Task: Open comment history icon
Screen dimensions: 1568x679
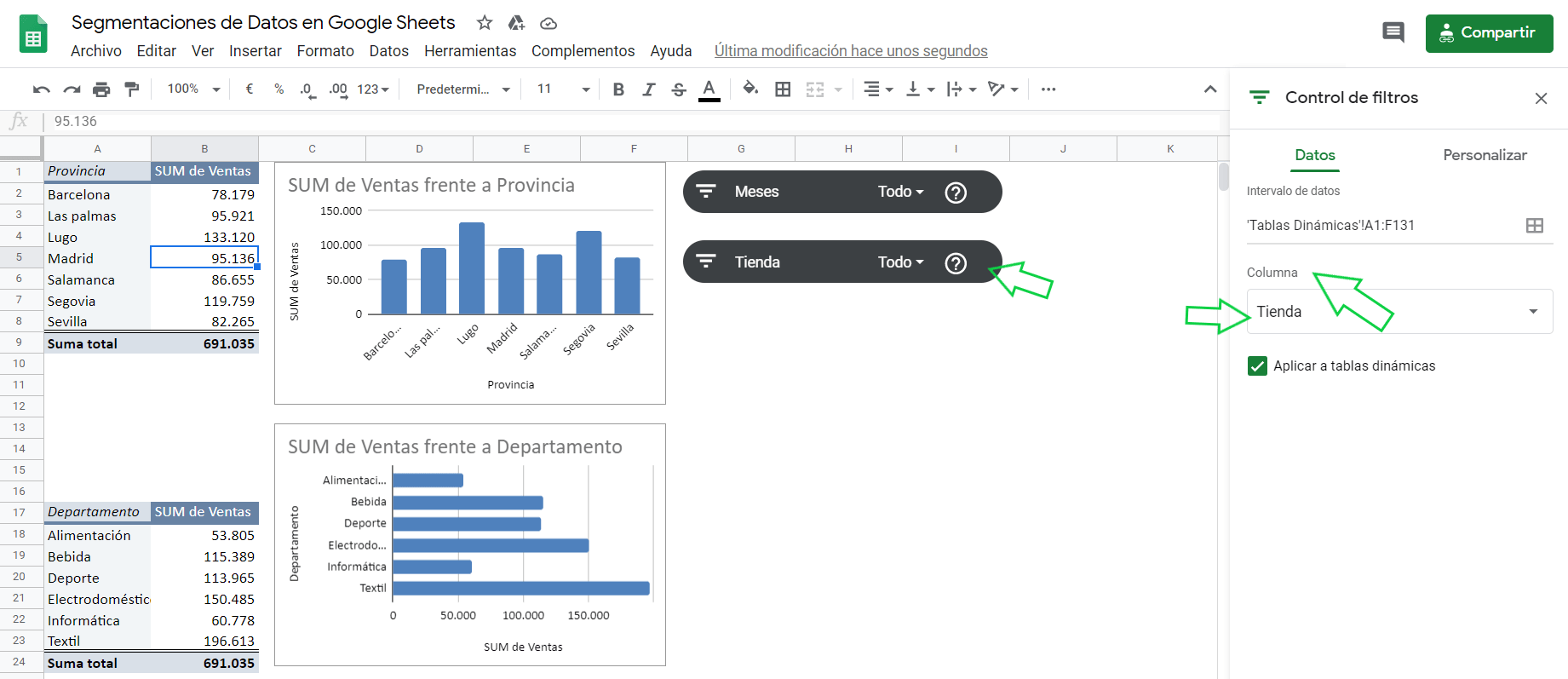Action: point(1393,33)
